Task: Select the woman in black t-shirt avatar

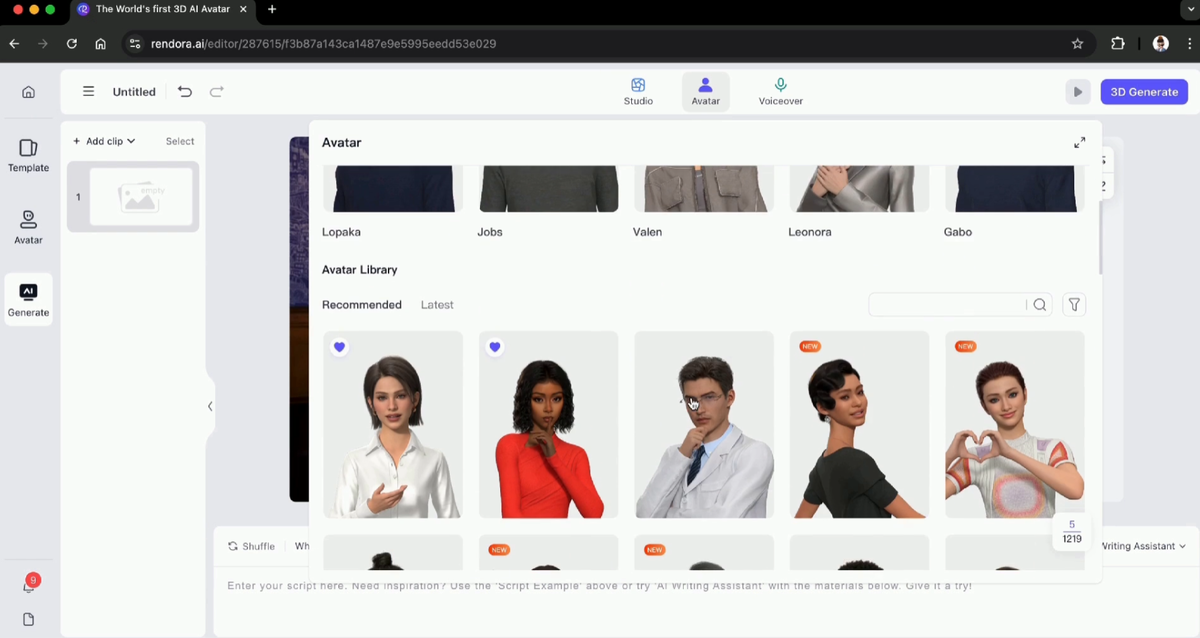Action: pos(859,425)
